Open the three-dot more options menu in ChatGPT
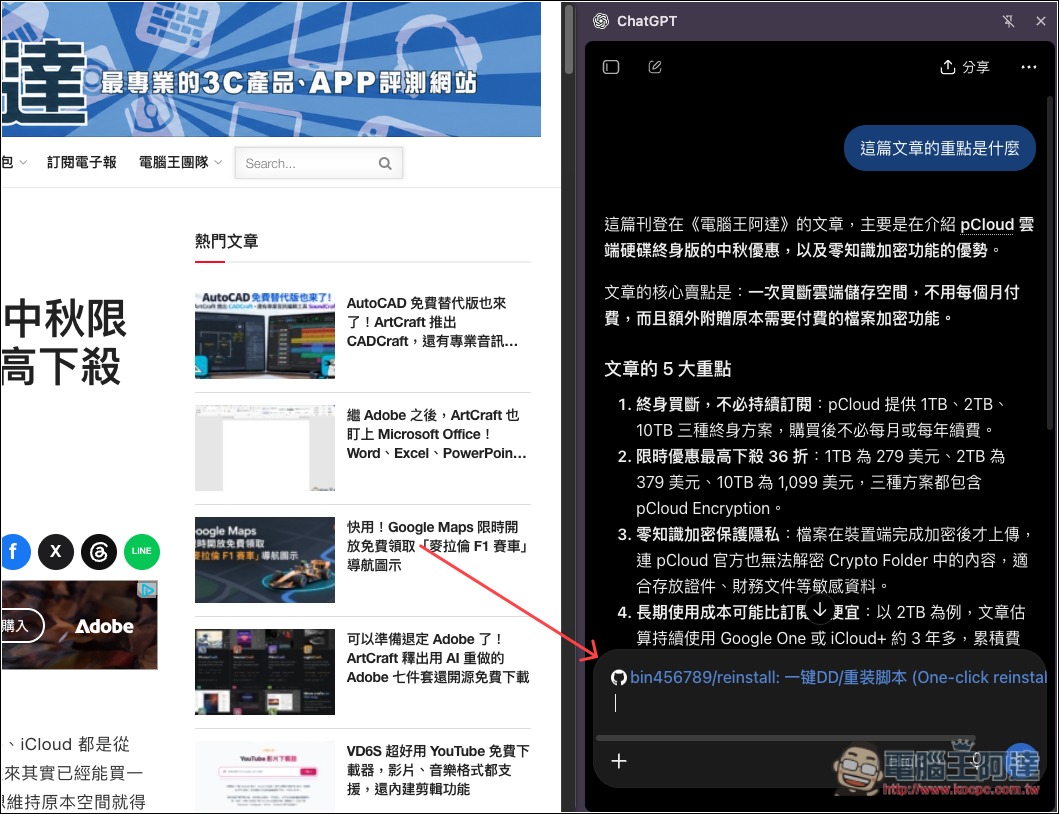The image size is (1059, 814). click(1029, 67)
